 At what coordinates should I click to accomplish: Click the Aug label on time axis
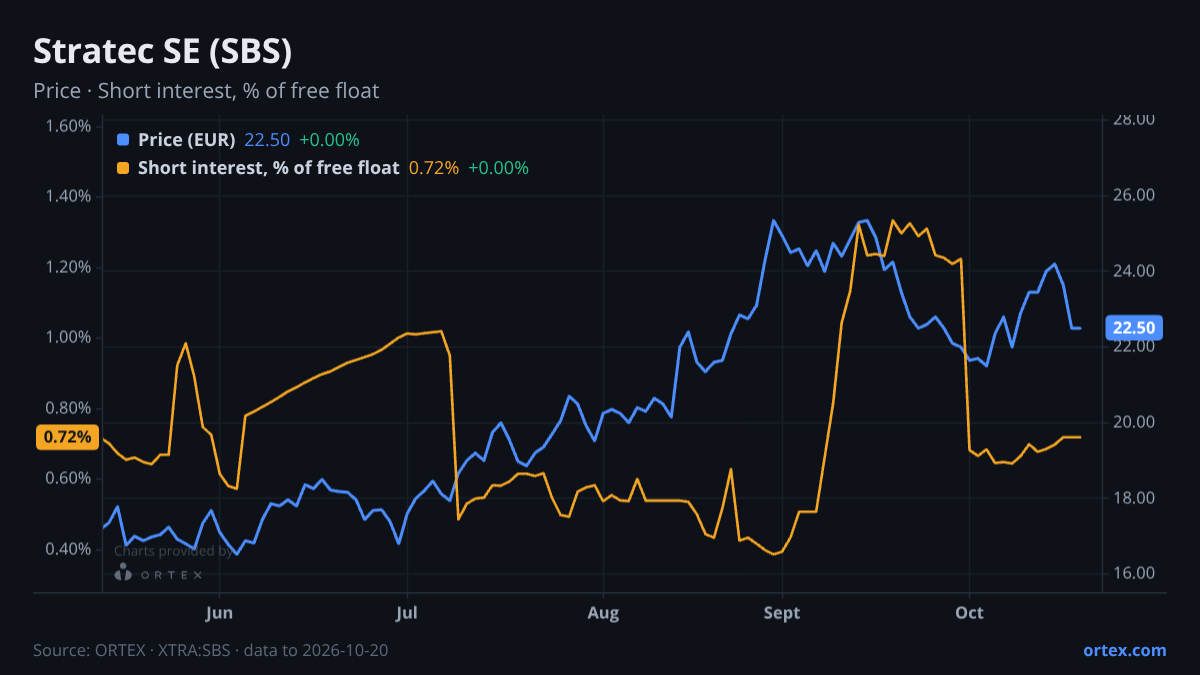603,612
